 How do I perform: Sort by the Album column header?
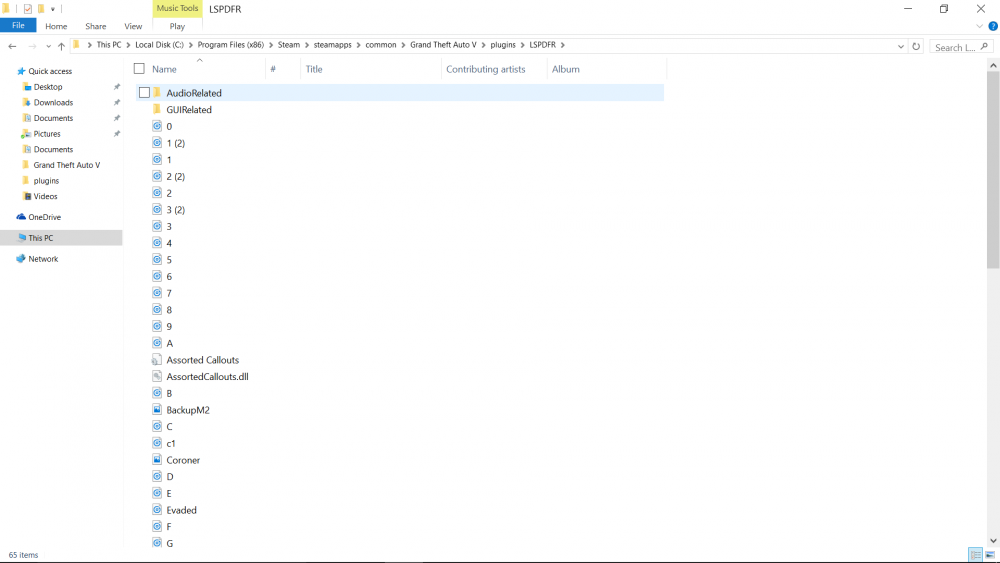tap(566, 69)
